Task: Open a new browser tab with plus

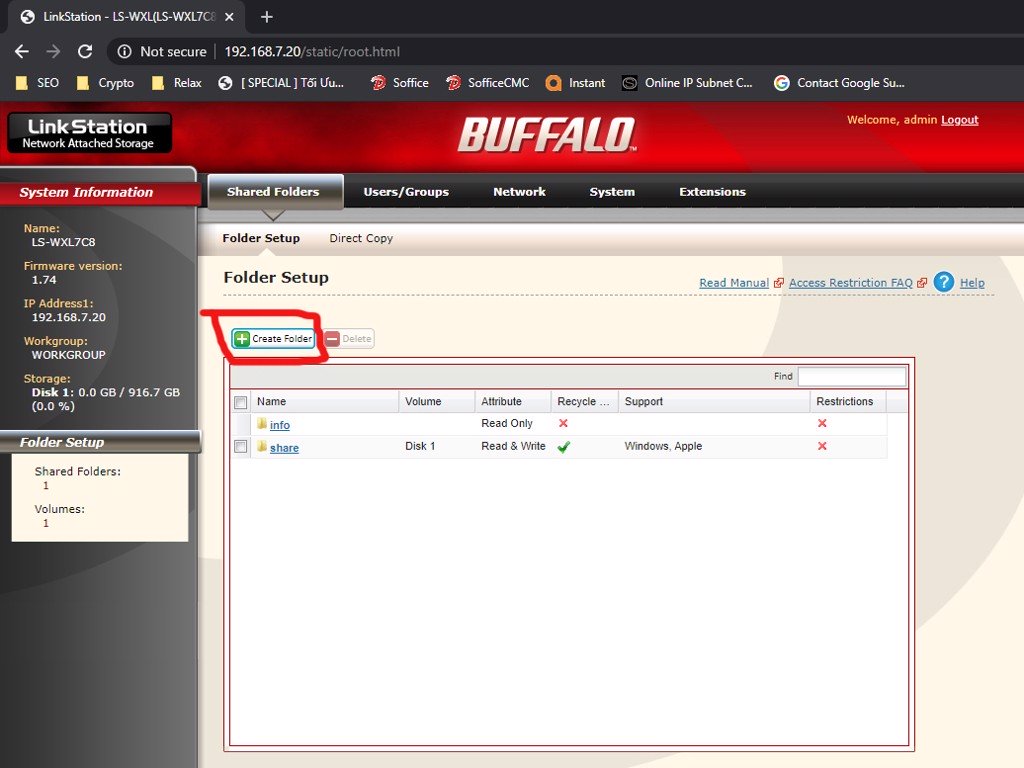Action: point(266,17)
